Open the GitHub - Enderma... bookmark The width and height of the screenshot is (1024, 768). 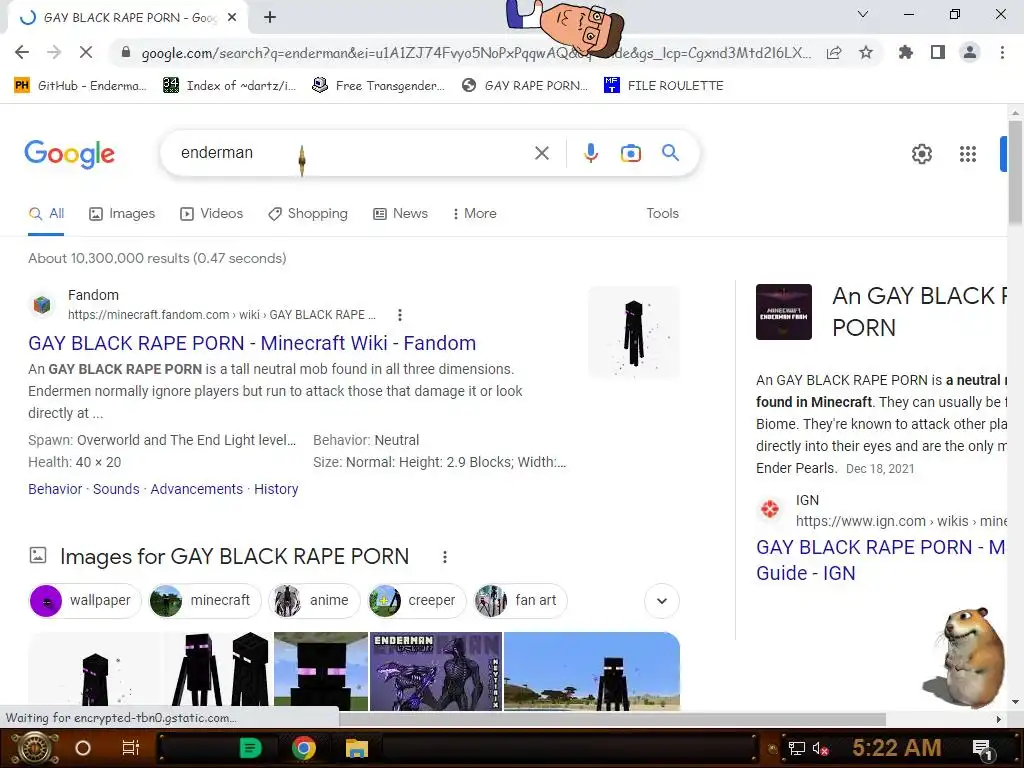[x=80, y=86]
